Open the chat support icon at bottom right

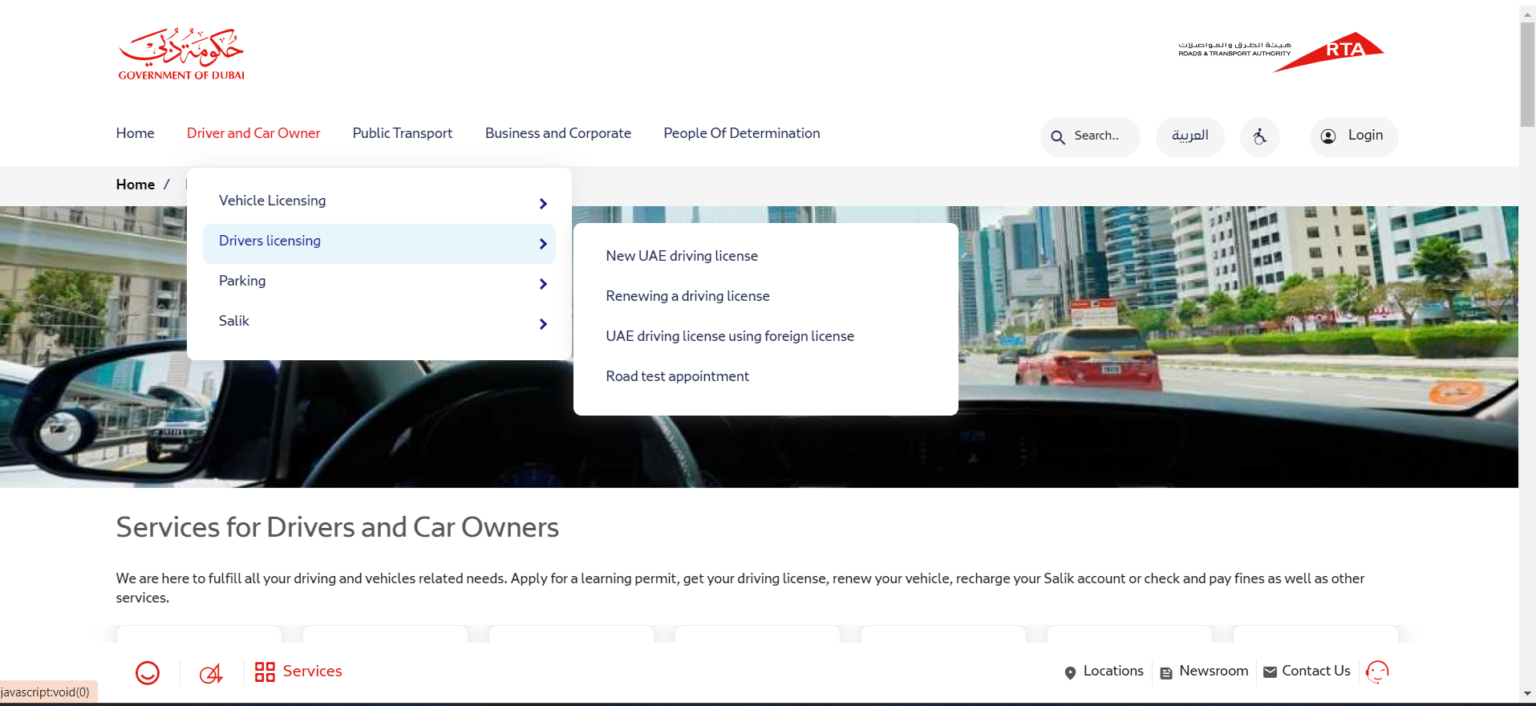click(x=1377, y=672)
